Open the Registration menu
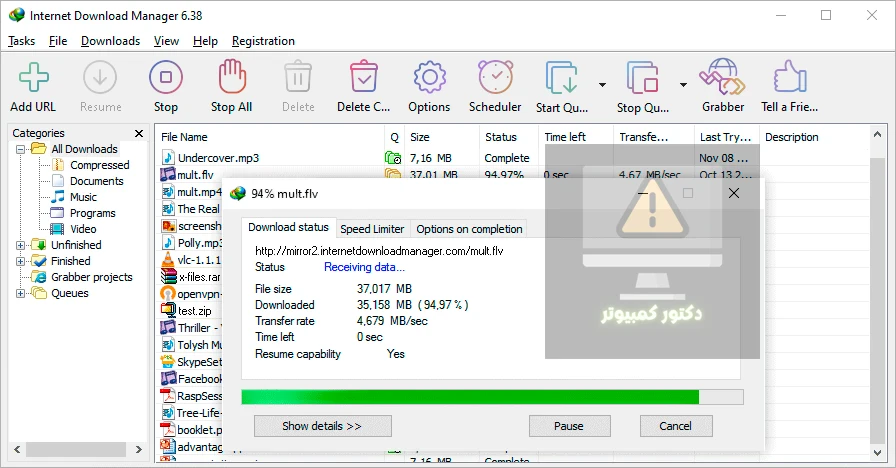 [x=263, y=41]
